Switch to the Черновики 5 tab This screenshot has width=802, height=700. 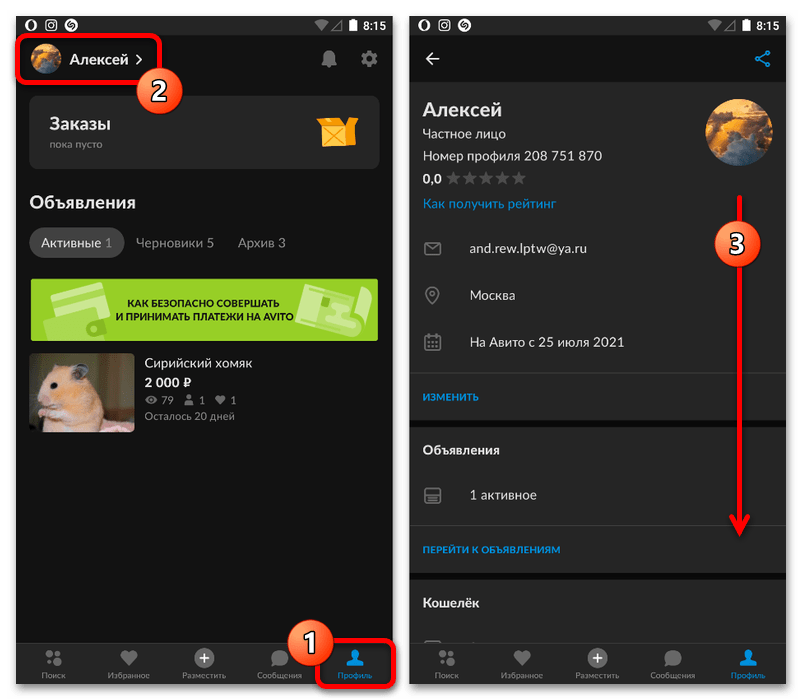tap(175, 243)
